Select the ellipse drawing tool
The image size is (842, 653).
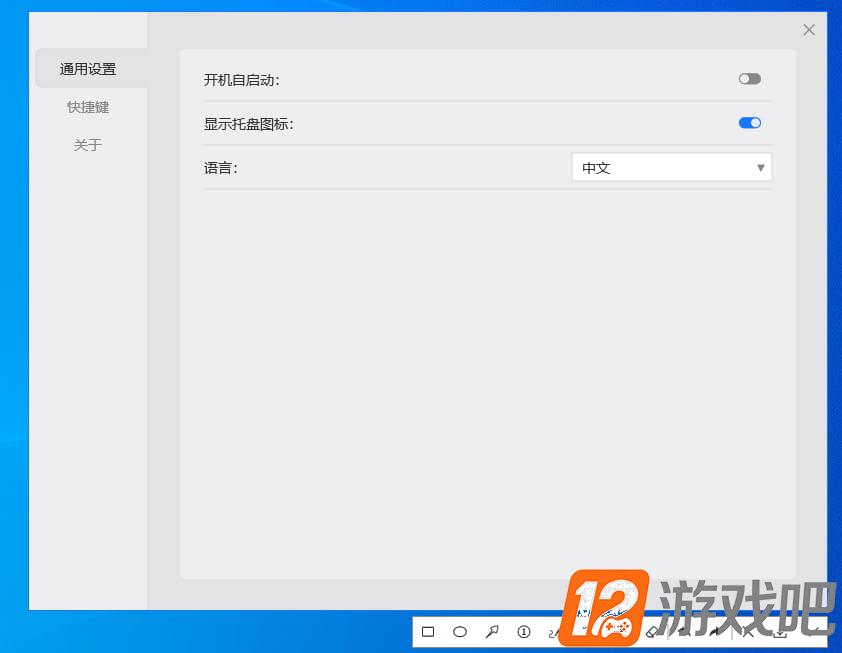pyautogui.click(x=460, y=632)
